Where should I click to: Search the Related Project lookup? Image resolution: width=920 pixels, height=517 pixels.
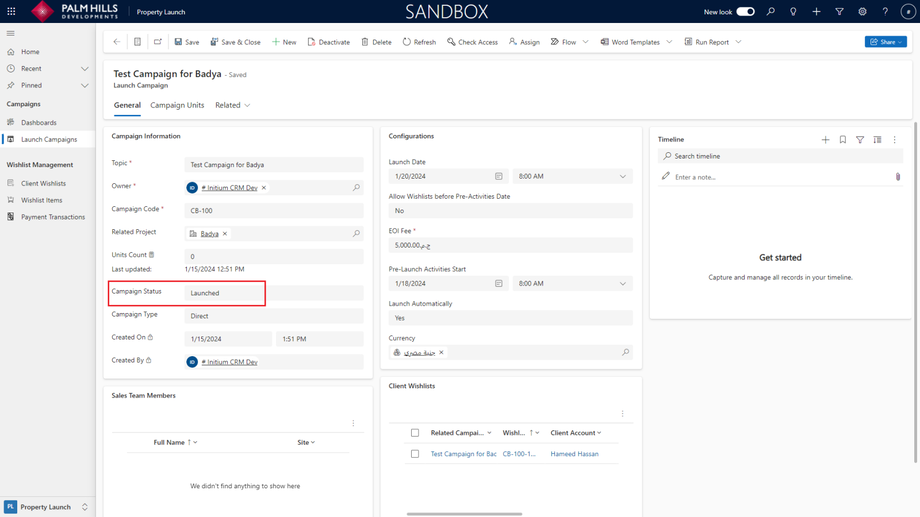(x=356, y=234)
